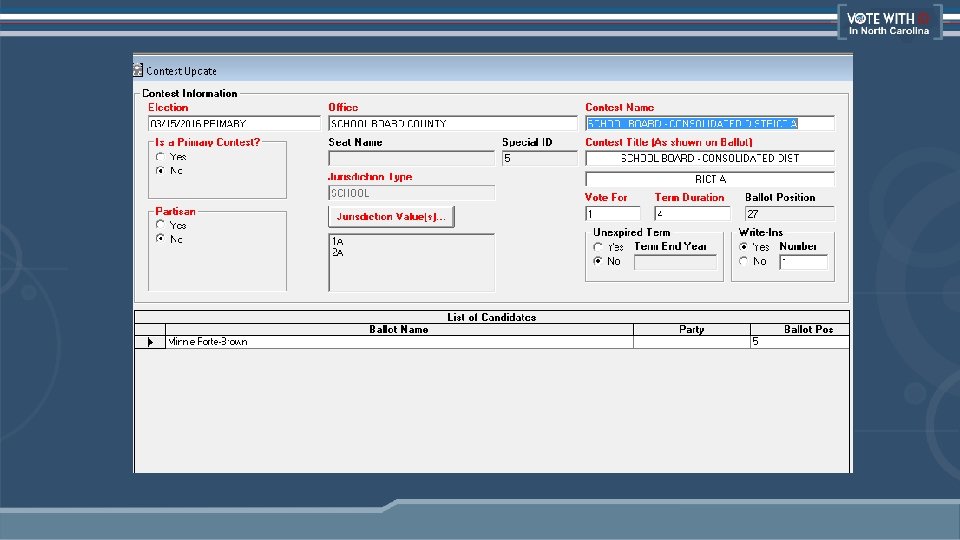The width and height of the screenshot is (960, 540).
Task: Click the Office field SCHOOL BOARD COUNTY
Action: (452, 124)
